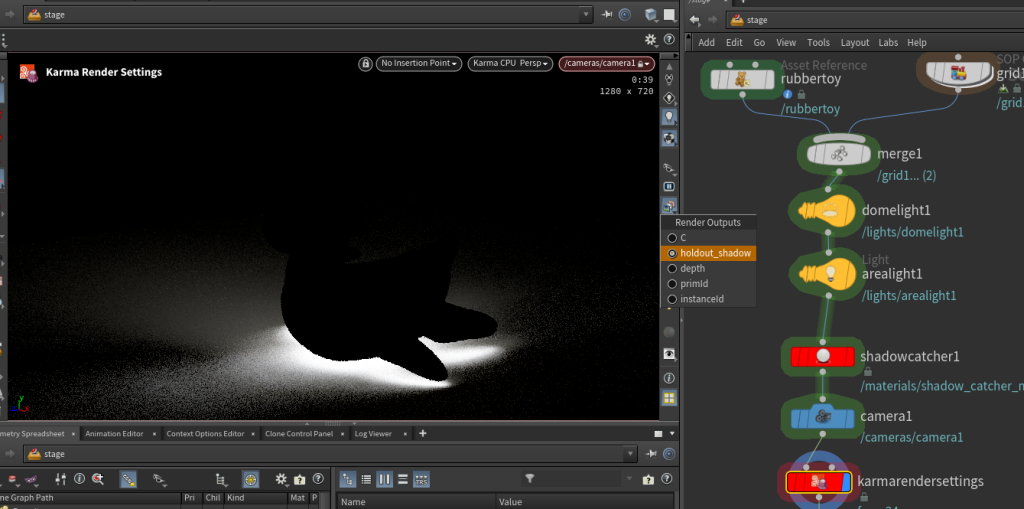
Task: Open the Log Viewer tab
Action: click(x=373, y=434)
